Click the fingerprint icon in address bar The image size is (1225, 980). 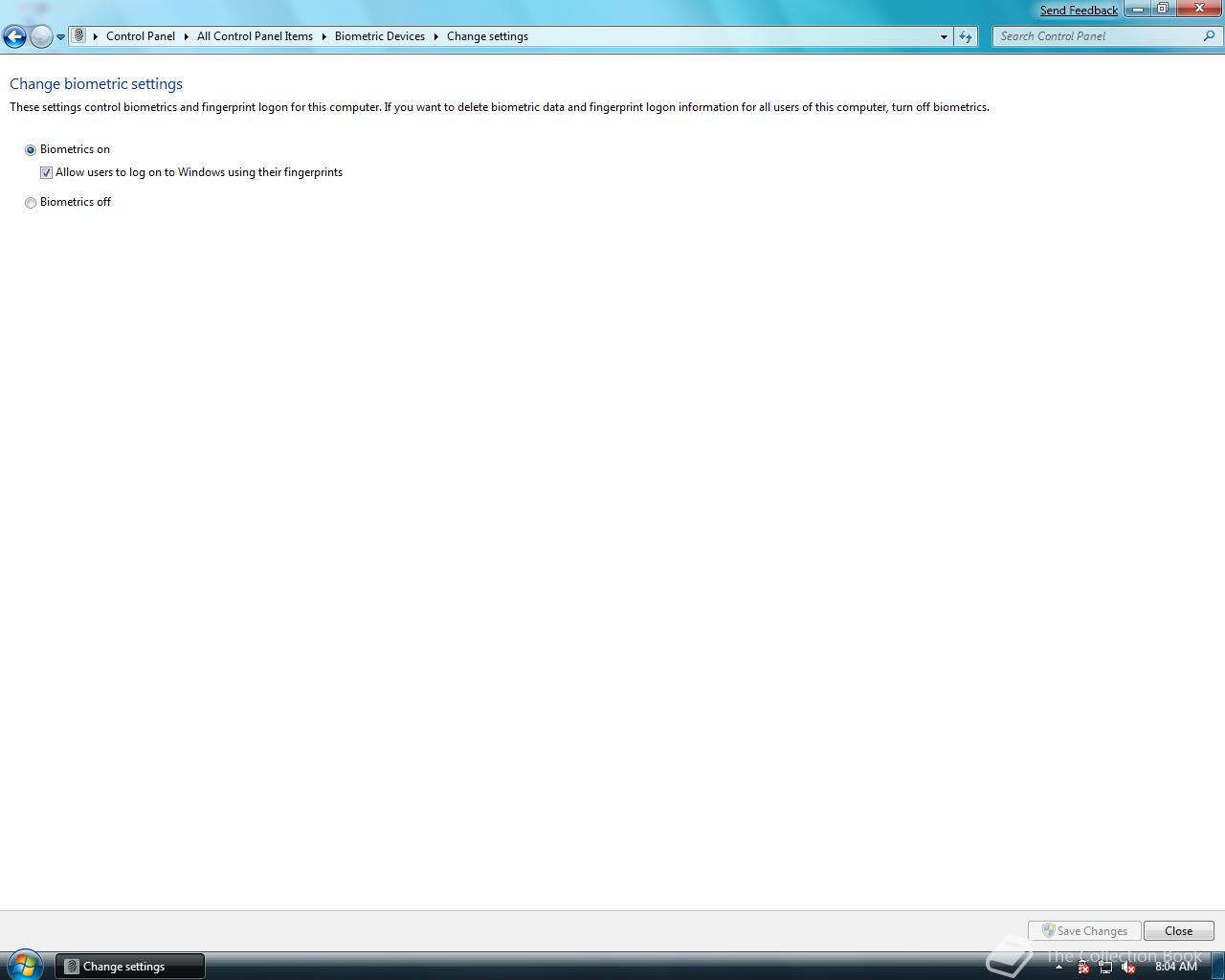(79, 35)
